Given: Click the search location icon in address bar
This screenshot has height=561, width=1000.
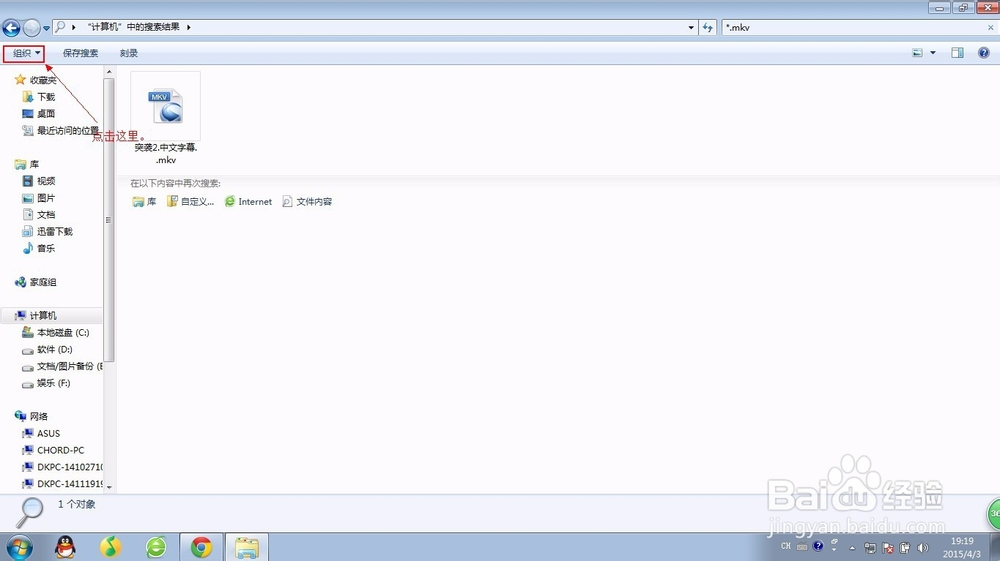Looking at the screenshot, I should [60, 27].
